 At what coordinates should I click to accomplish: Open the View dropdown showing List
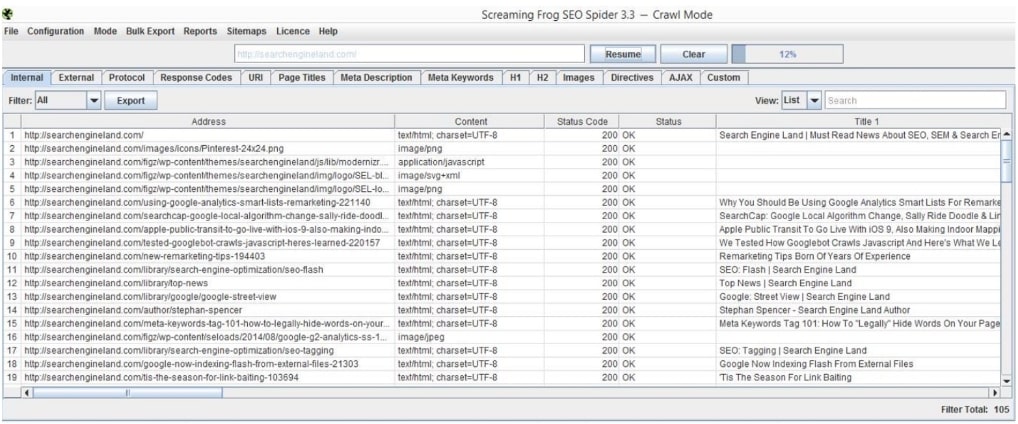(x=802, y=101)
